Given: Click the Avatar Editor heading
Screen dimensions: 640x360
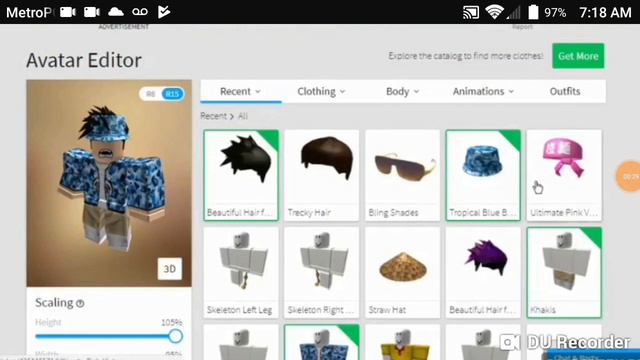Looking at the screenshot, I should point(84,60).
